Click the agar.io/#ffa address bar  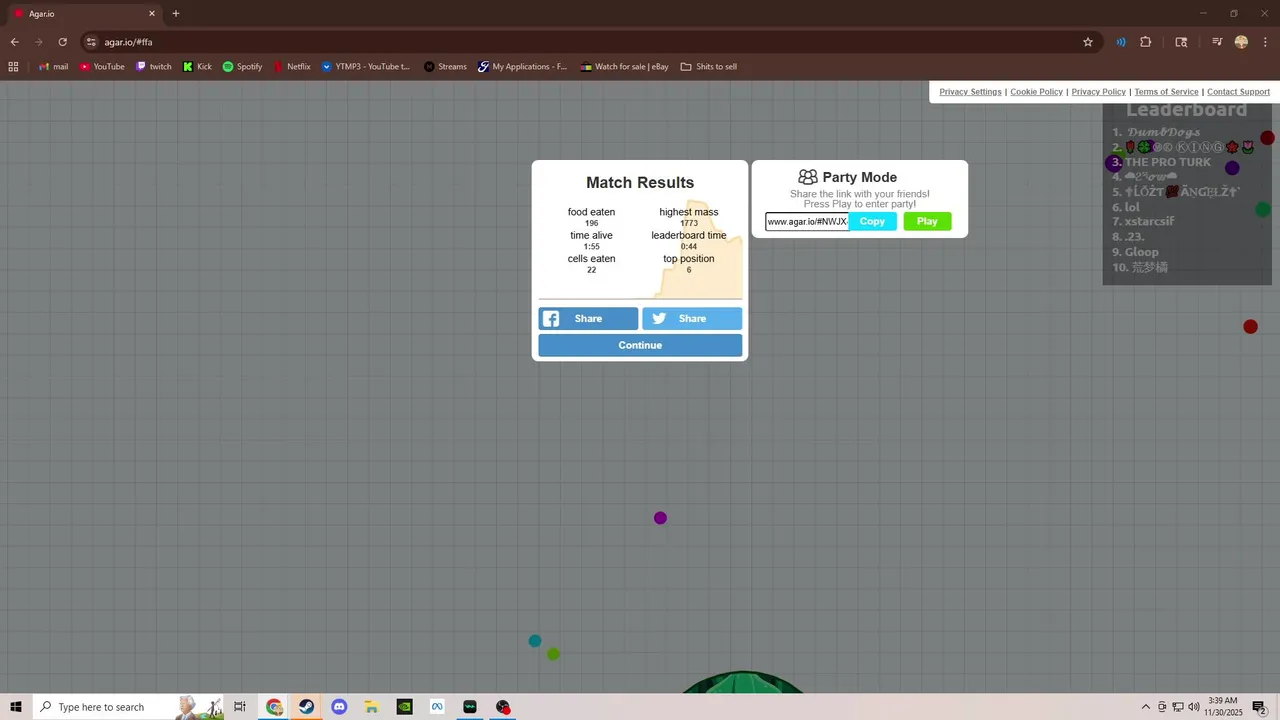[x=580, y=42]
